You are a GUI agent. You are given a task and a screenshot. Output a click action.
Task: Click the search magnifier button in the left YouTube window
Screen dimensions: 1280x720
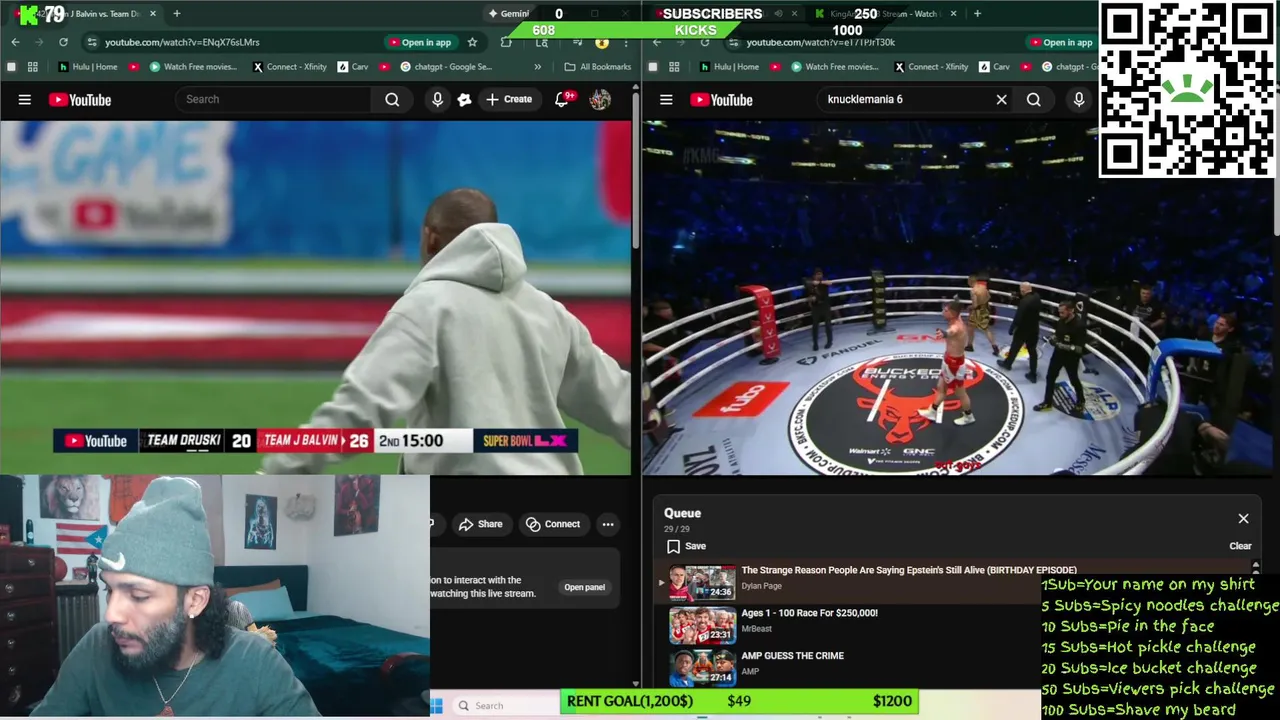392,99
